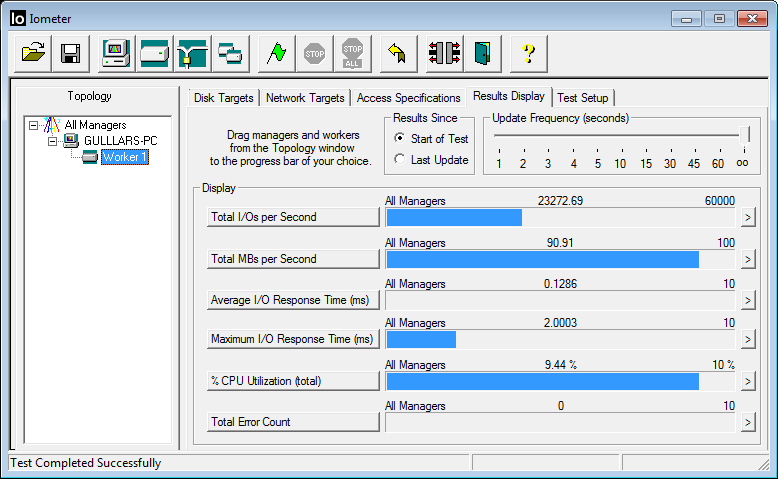
Task: Stop the current test
Action: click(x=315, y=53)
